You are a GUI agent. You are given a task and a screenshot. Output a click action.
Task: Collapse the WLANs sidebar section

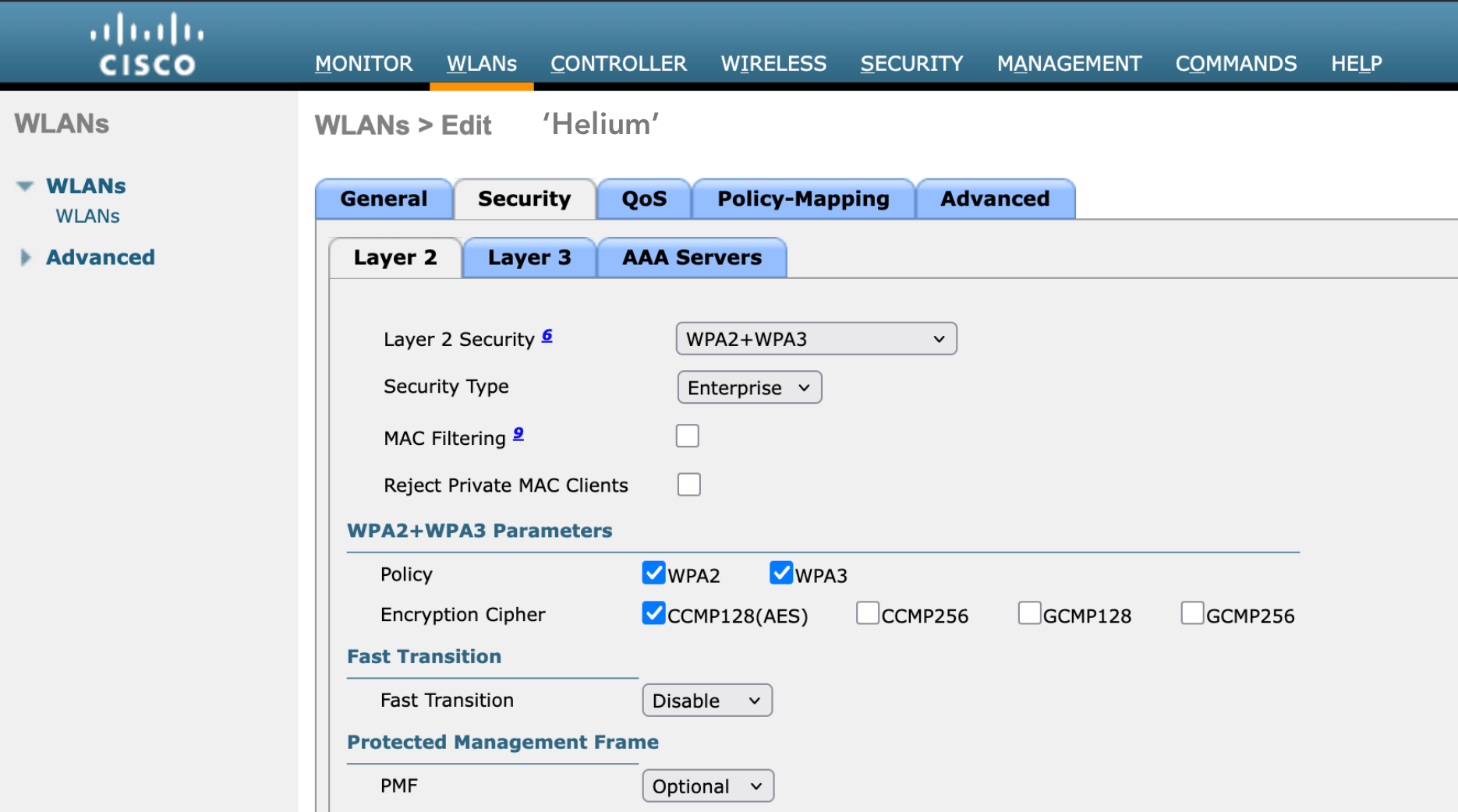(25, 186)
